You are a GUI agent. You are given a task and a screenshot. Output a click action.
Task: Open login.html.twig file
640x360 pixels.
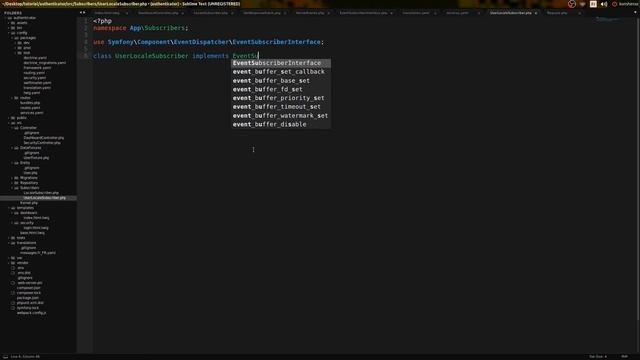pyautogui.click(x=36, y=228)
